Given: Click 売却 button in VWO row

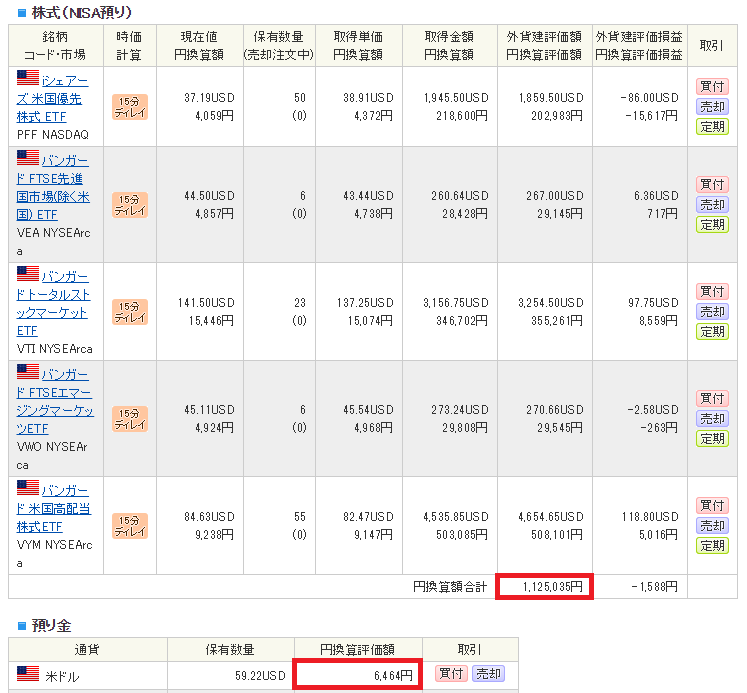Looking at the screenshot, I should point(712,418).
